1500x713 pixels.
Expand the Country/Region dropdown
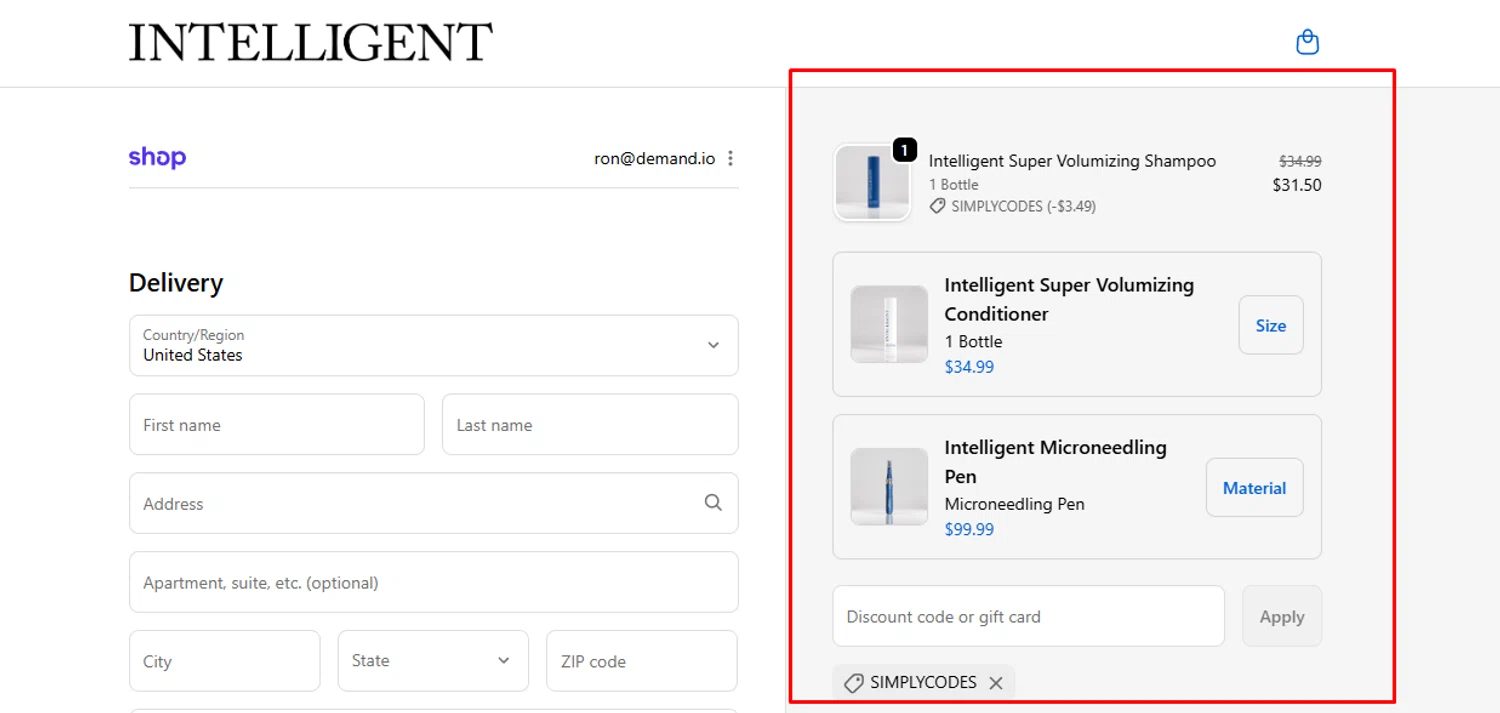coord(434,345)
